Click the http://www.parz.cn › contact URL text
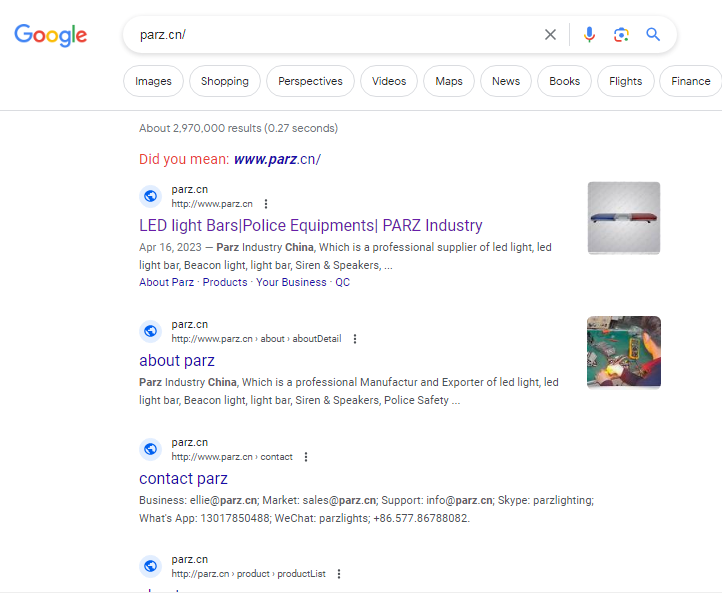Image resolution: width=722 pixels, height=594 pixels. [x=232, y=457]
